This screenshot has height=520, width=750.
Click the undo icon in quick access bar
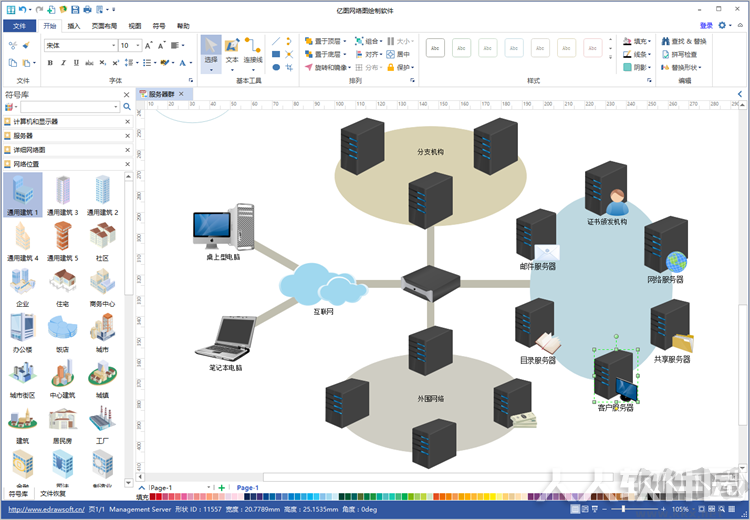point(22,10)
